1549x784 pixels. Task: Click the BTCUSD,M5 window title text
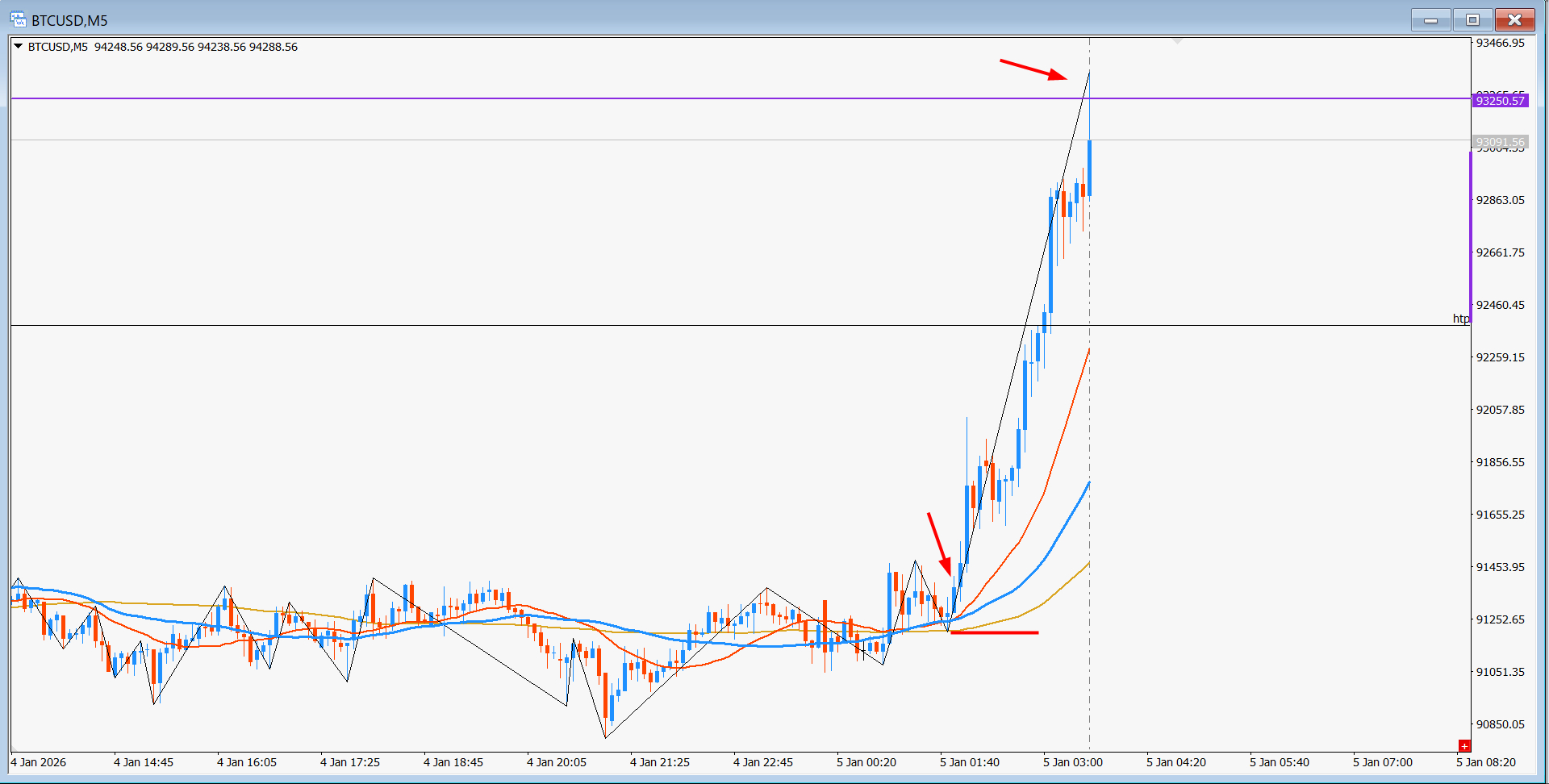tap(69, 20)
